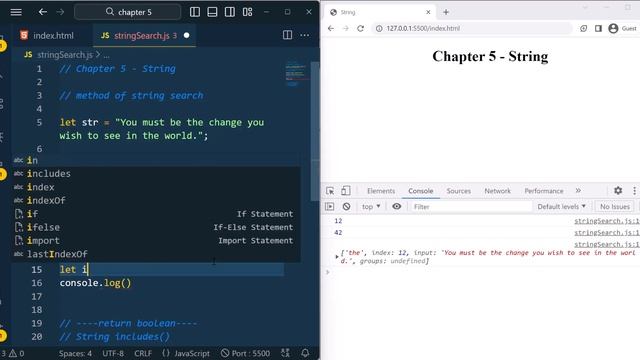Toggle the DevTools device toolbar
640x360 pixels.
coord(346,191)
